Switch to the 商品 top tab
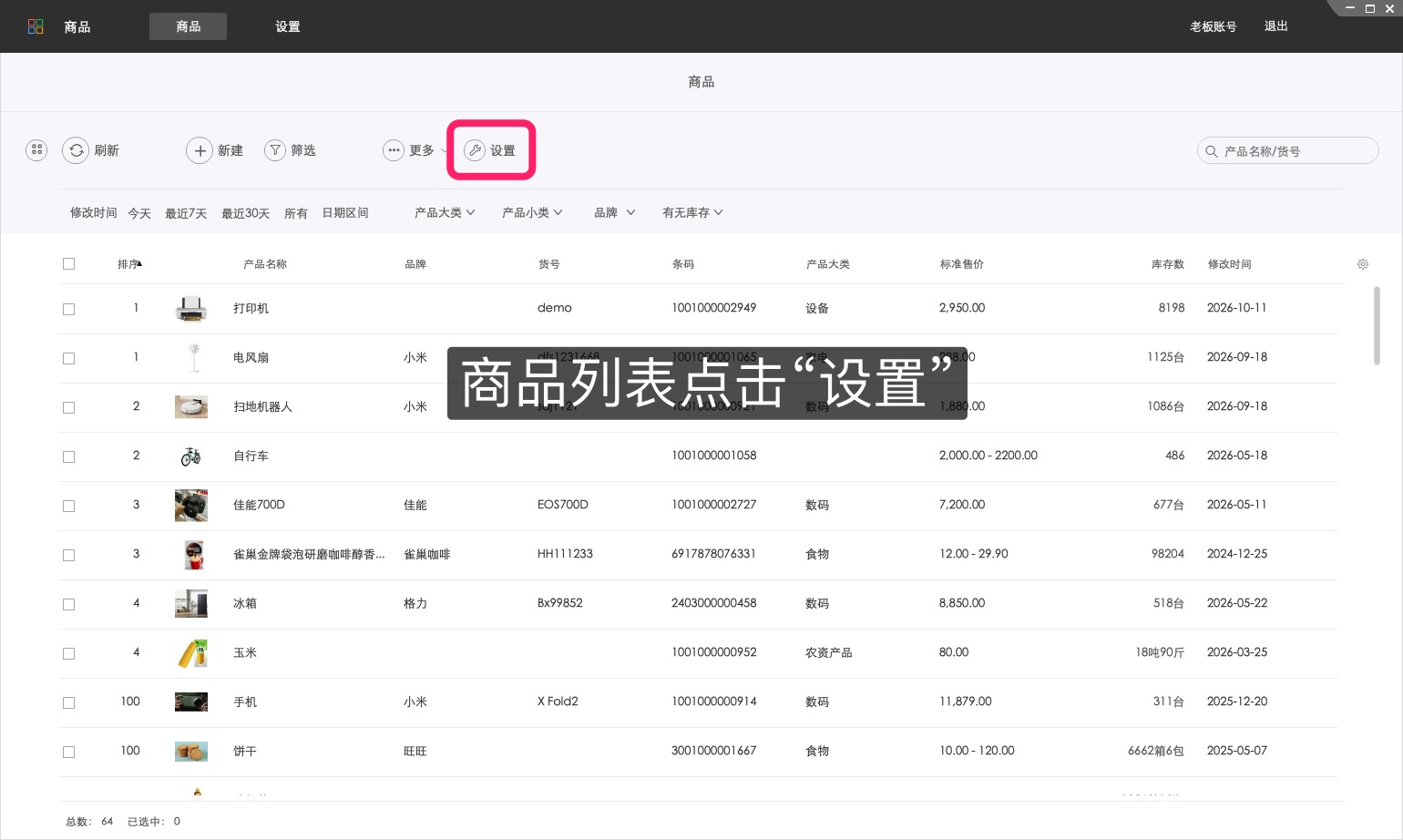This screenshot has width=1403, height=840. tap(188, 26)
